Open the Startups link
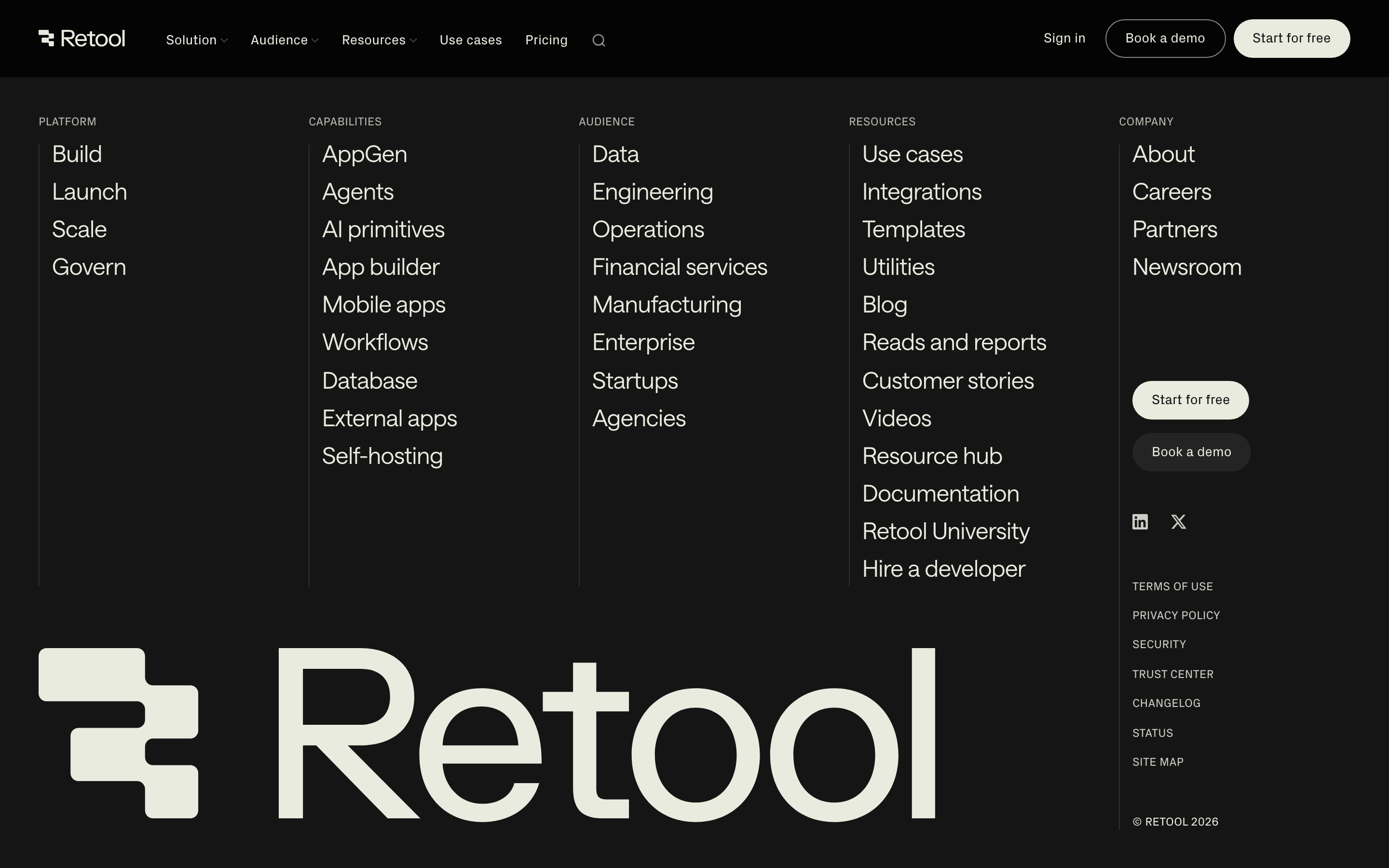The height and width of the screenshot is (868, 1389). point(635,380)
